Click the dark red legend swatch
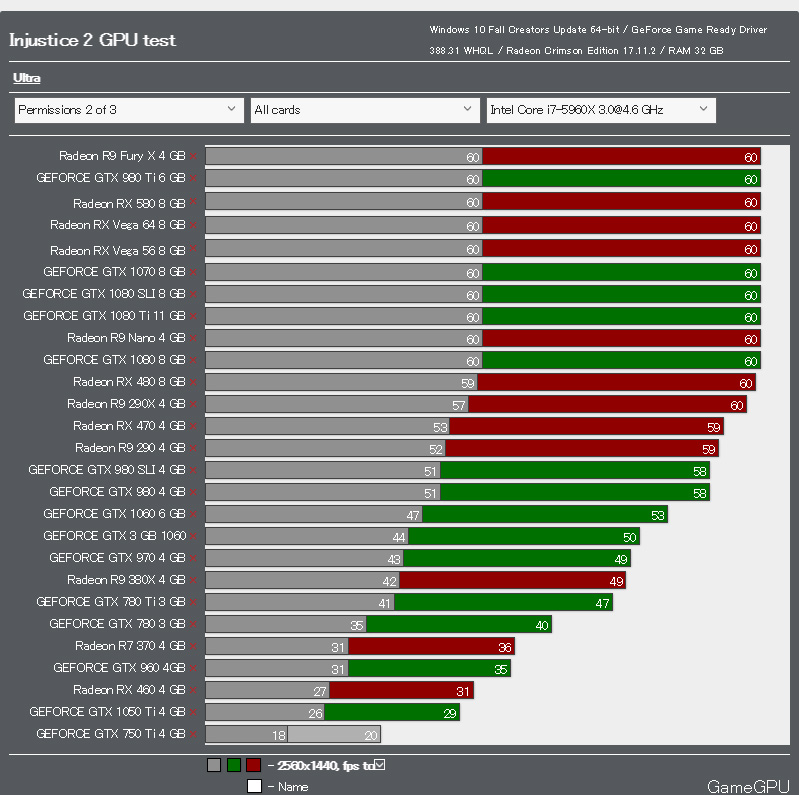Viewport: 799px width, 795px height. (x=253, y=765)
